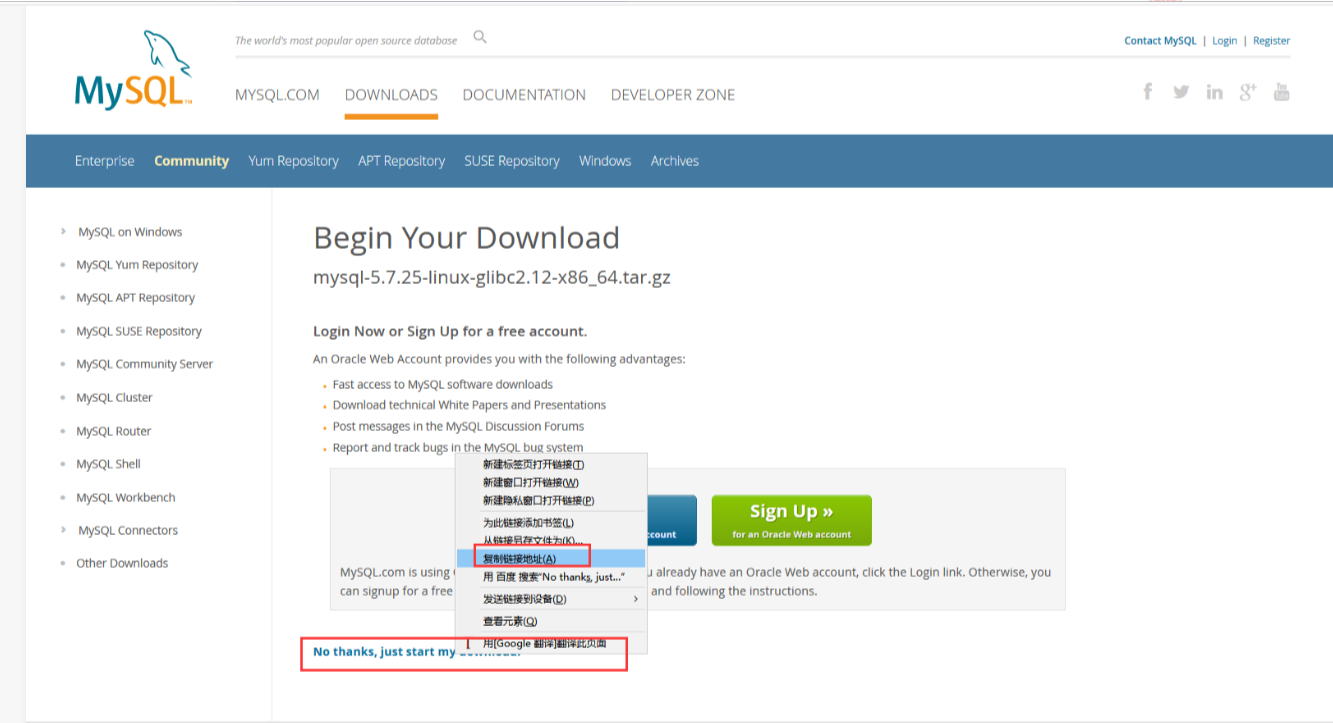
Task: Expand 发送链接到设备(D) submenu
Action: 551,599
